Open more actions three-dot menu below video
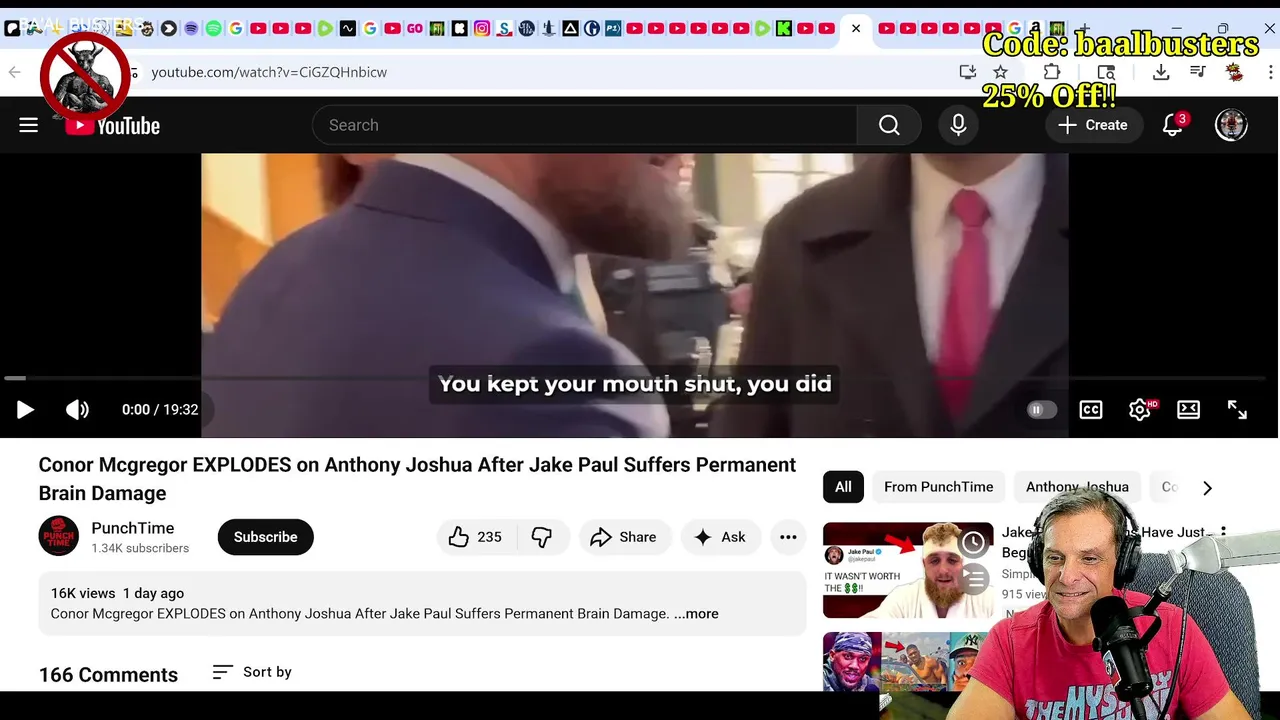Image resolution: width=1280 pixels, height=720 pixels. click(x=788, y=537)
